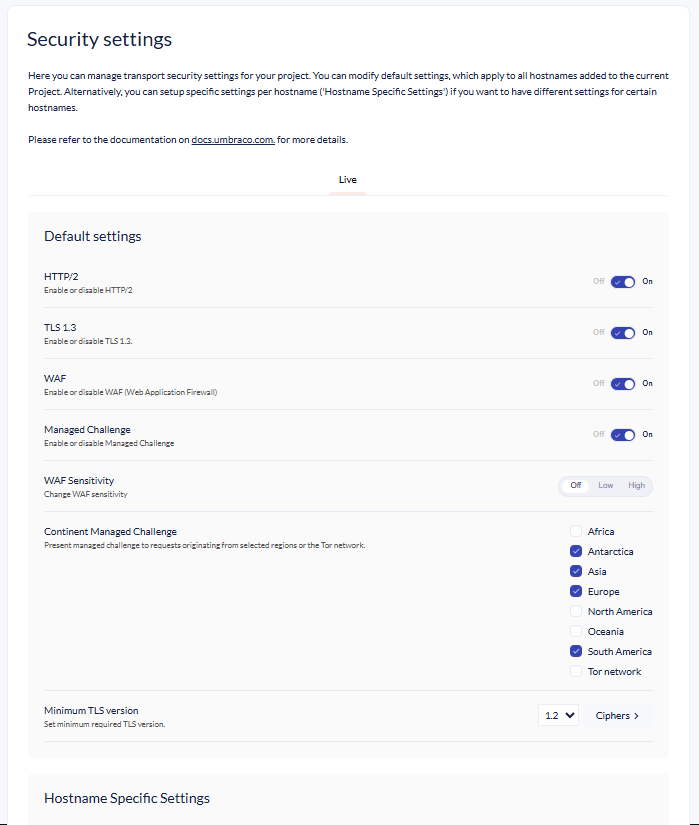Set WAF Sensitivity to High
The image size is (699, 825).
click(x=637, y=485)
